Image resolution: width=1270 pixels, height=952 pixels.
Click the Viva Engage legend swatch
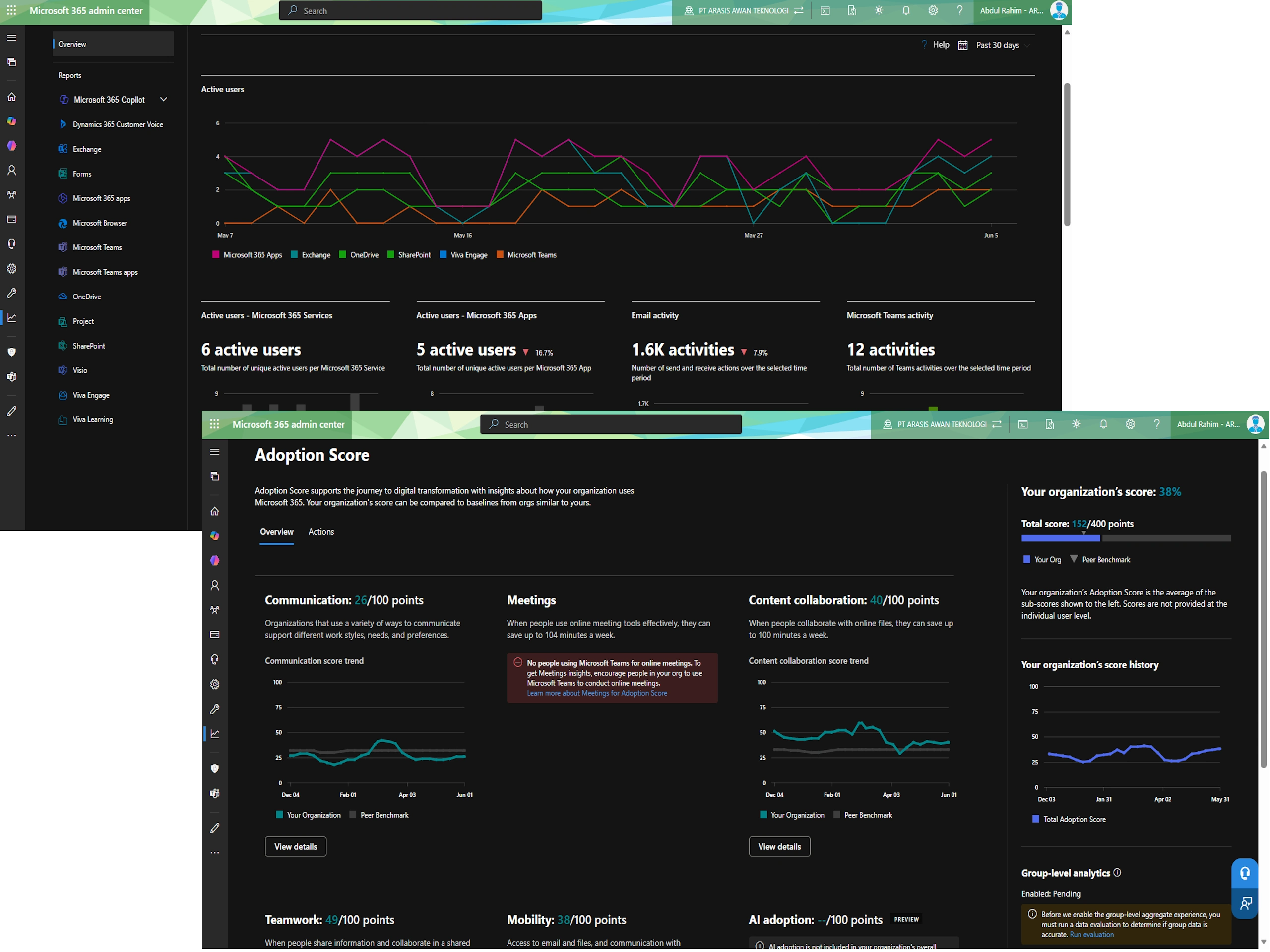point(443,255)
